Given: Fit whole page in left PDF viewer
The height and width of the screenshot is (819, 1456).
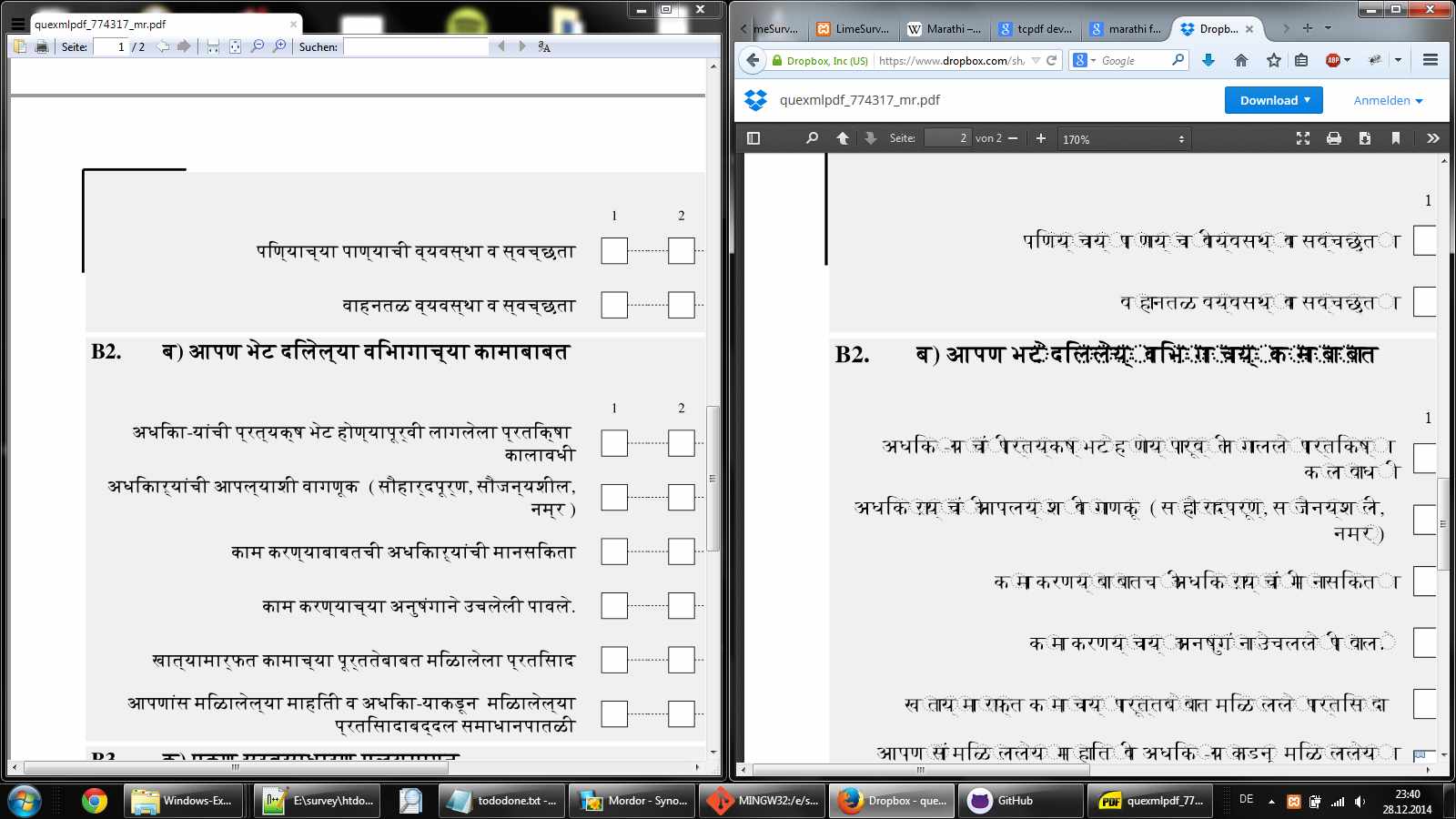Looking at the screenshot, I should pyautogui.click(x=235, y=46).
